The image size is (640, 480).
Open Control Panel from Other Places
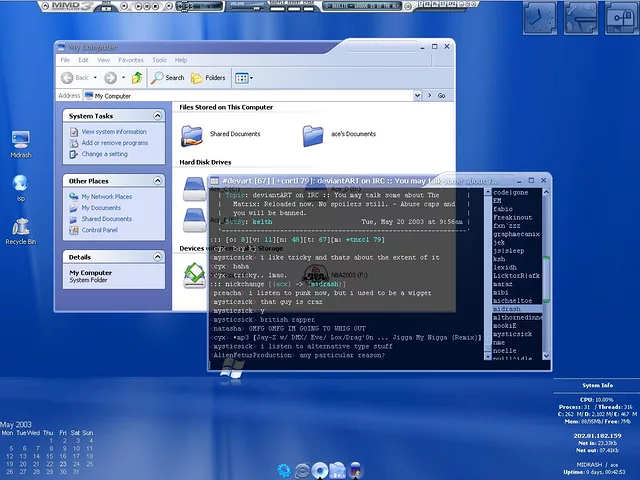pyautogui.click(x=100, y=230)
